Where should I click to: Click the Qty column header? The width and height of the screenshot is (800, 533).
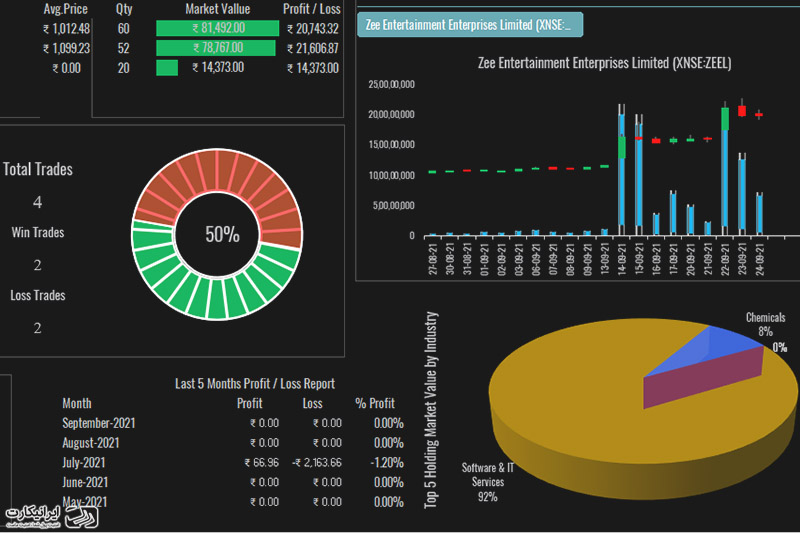click(x=124, y=9)
